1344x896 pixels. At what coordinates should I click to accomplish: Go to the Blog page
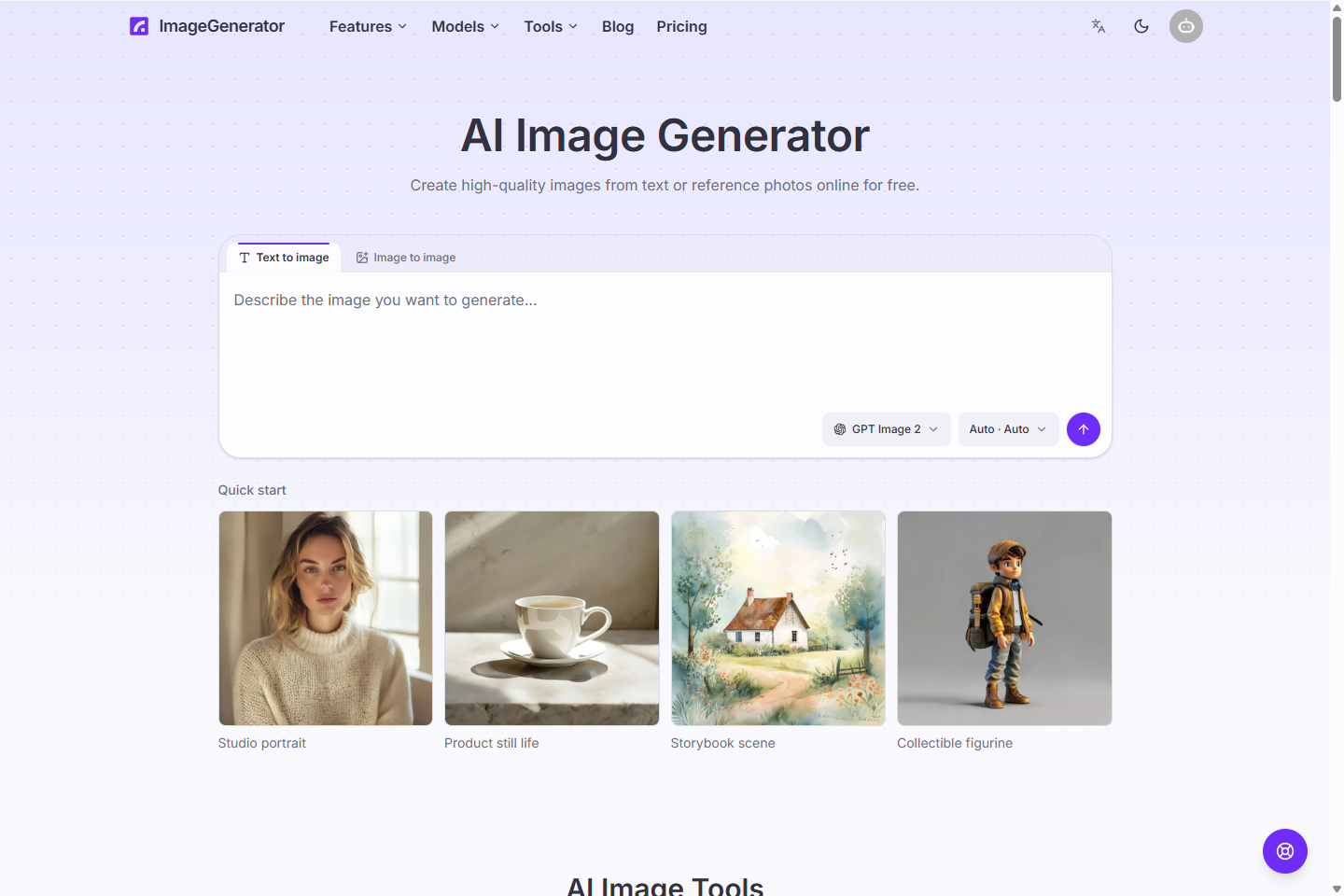pyautogui.click(x=618, y=26)
